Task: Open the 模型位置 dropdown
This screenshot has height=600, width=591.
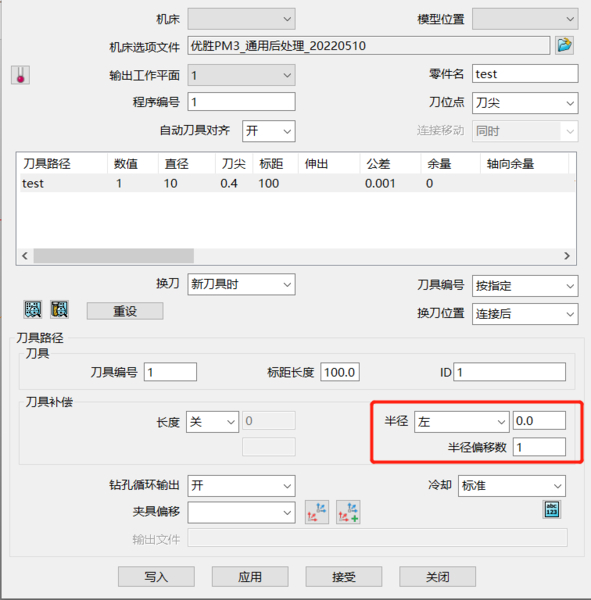Action: coord(525,19)
